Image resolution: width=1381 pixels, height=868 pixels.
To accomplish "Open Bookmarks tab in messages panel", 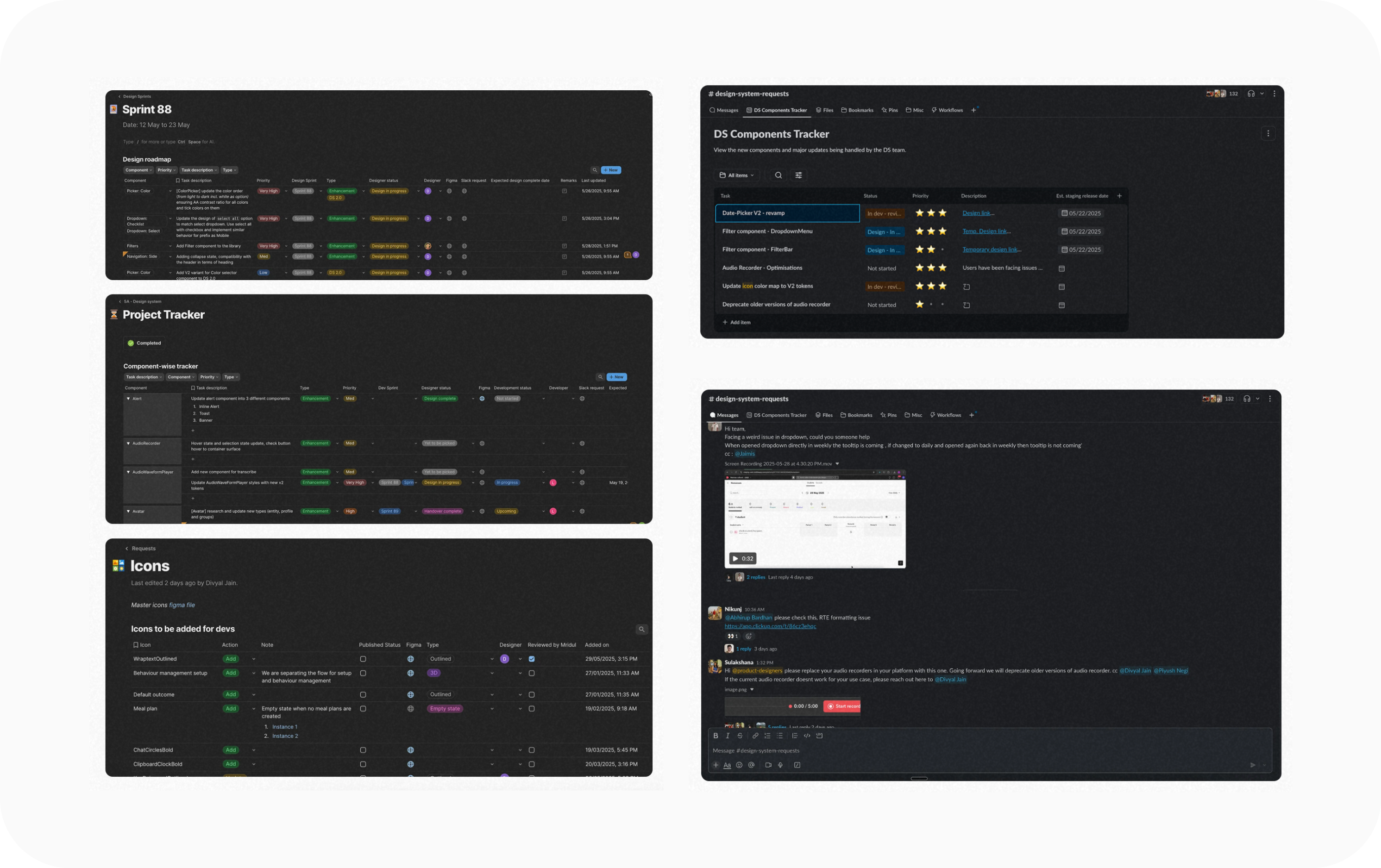I will click(x=856, y=415).
